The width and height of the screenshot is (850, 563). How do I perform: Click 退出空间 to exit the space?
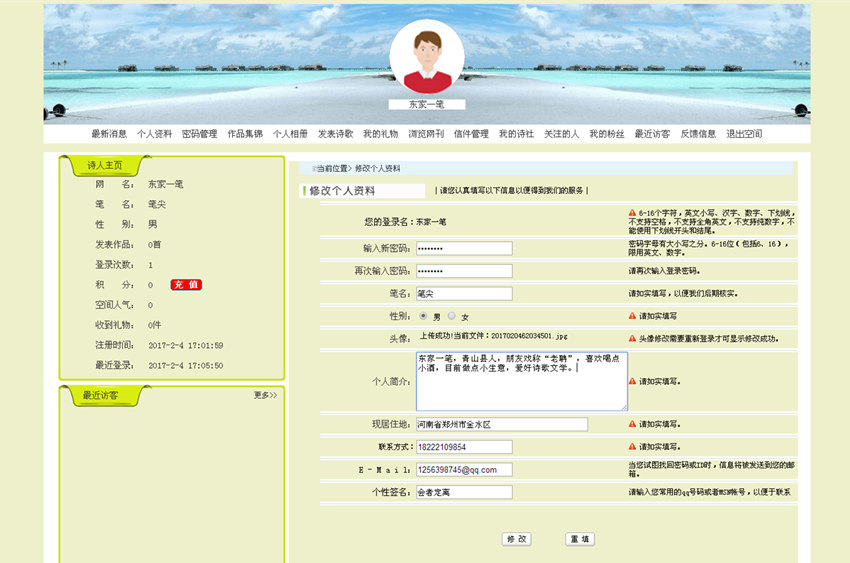coord(744,134)
